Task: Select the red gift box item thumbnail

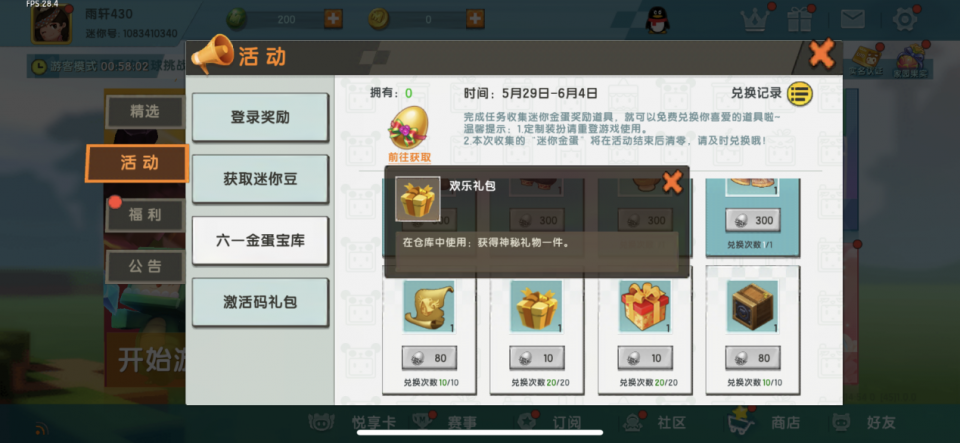Action: [645, 307]
